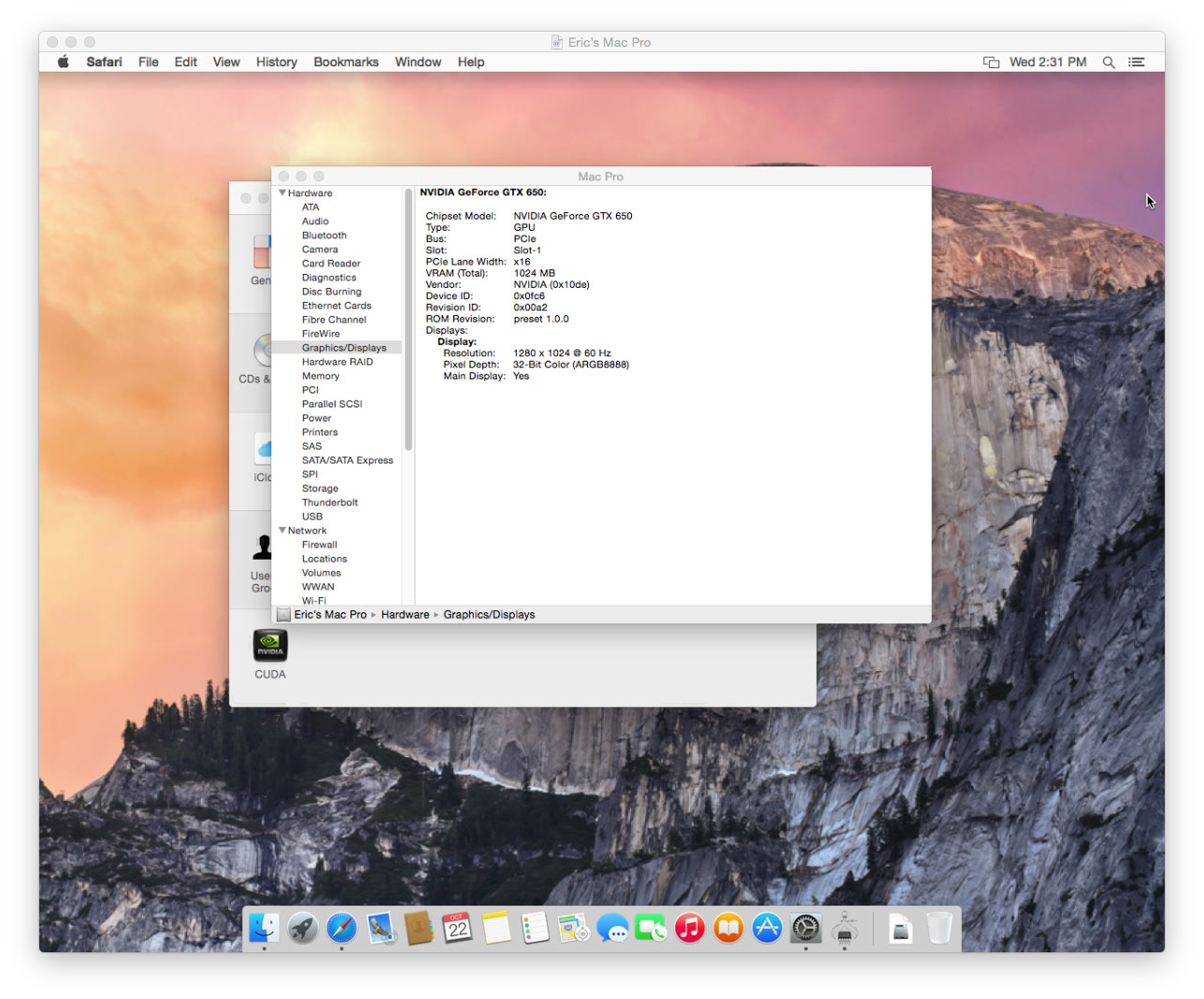
Task: Select Camera in the sidebar
Action: click(320, 250)
